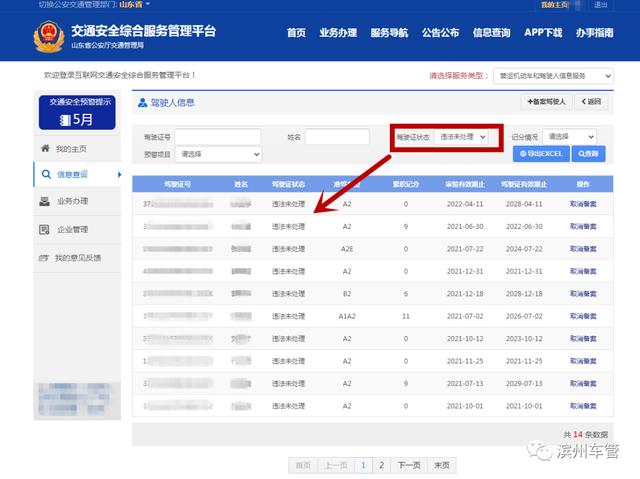This screenshot has width=640, height=479.
Task: Open the 记分情况 dropdown
Action: coord(569,137)
